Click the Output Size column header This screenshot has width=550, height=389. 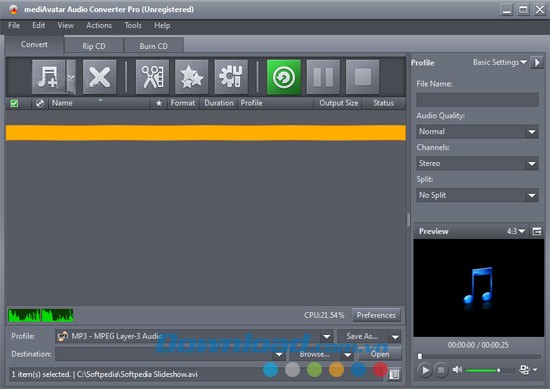click(x=338, y=103)
